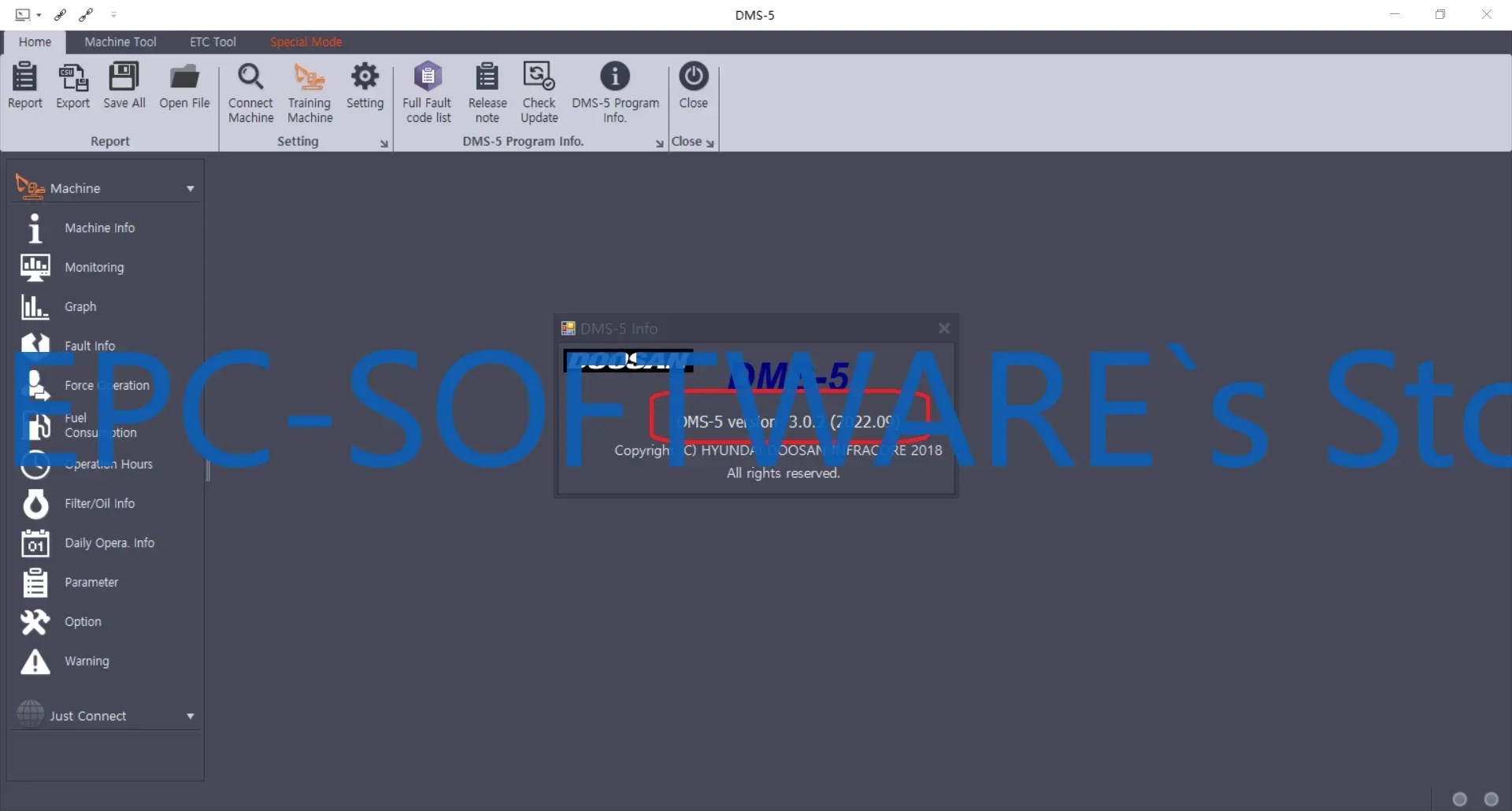Collapse the Machine panel dropdown

[x=189, y=188]
